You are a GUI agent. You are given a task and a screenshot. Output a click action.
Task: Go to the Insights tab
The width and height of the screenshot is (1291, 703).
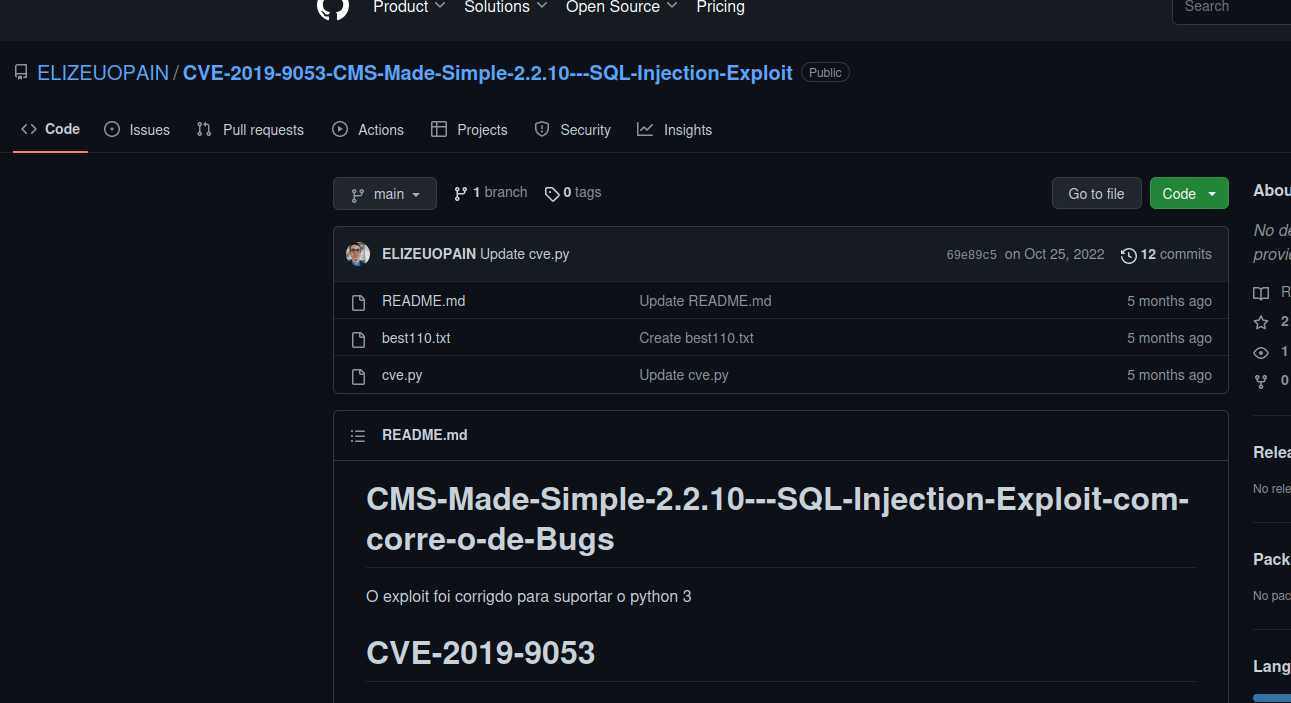tap(675, 130)
